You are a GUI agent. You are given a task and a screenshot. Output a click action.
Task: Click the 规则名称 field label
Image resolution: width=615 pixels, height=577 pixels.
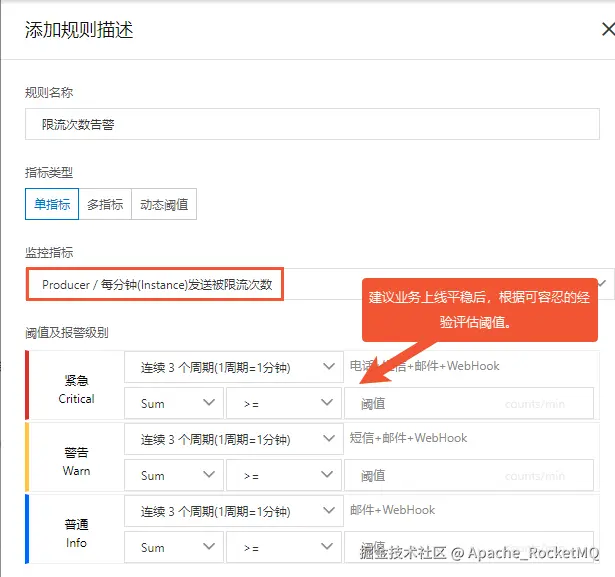pos(49,93)
